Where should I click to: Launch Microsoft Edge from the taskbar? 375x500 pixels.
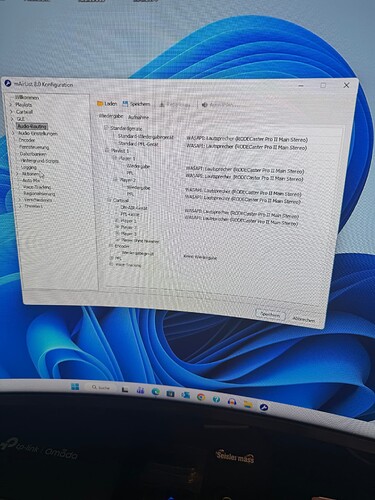tap(156, 392)
